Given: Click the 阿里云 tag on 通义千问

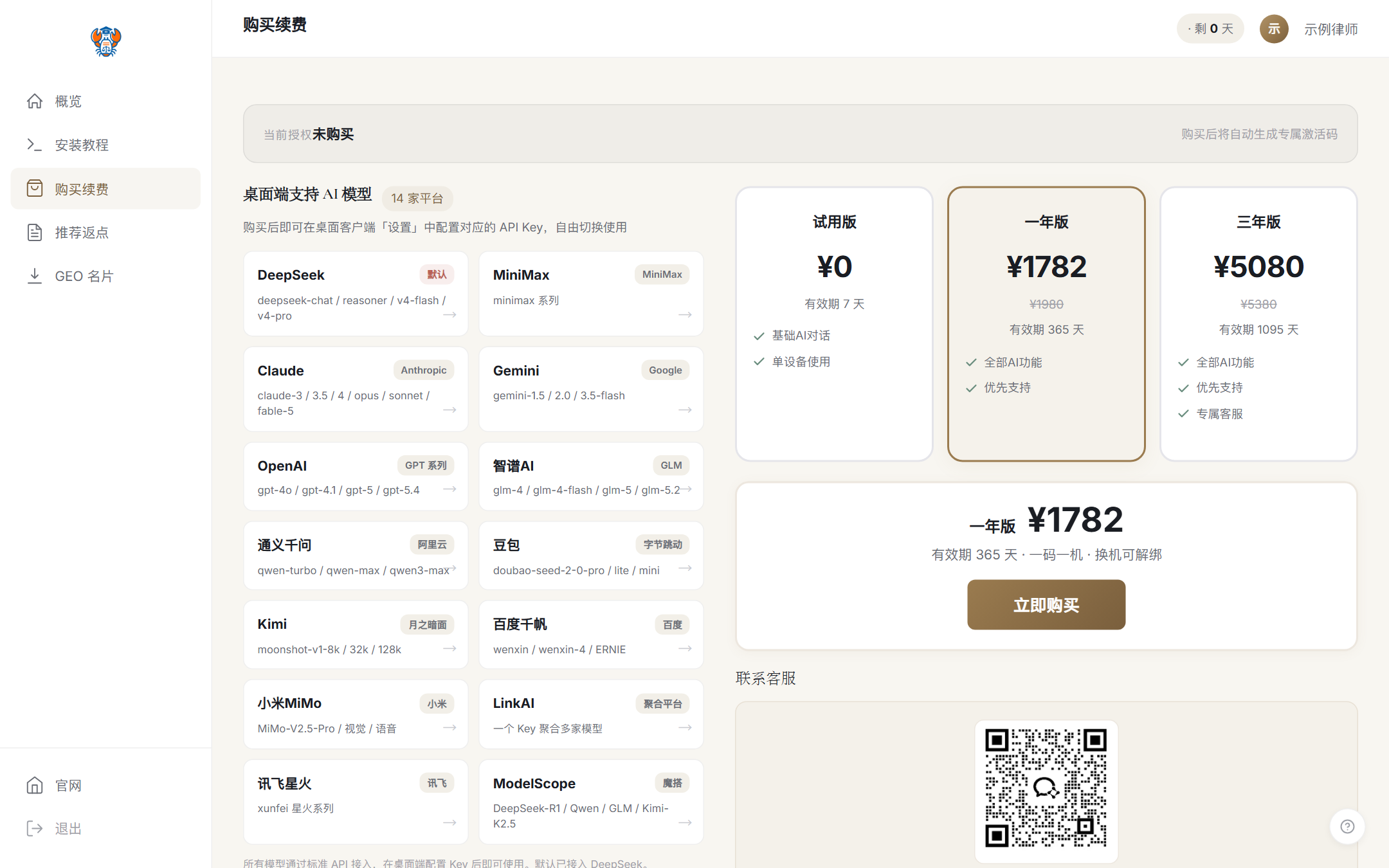Looking at the screenshot, I should (432, 545).
